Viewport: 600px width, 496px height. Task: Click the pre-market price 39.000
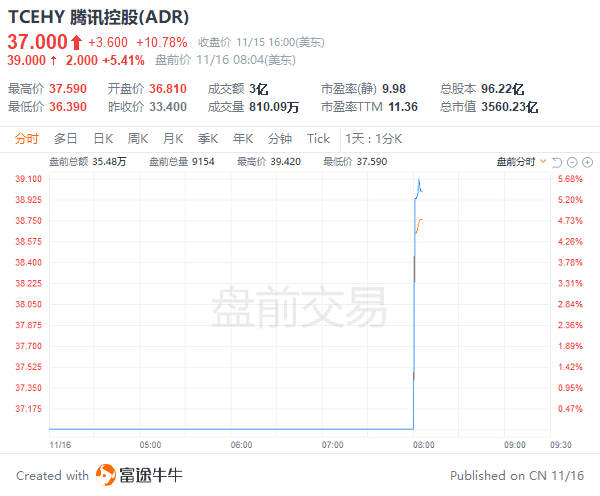(26, 60)
